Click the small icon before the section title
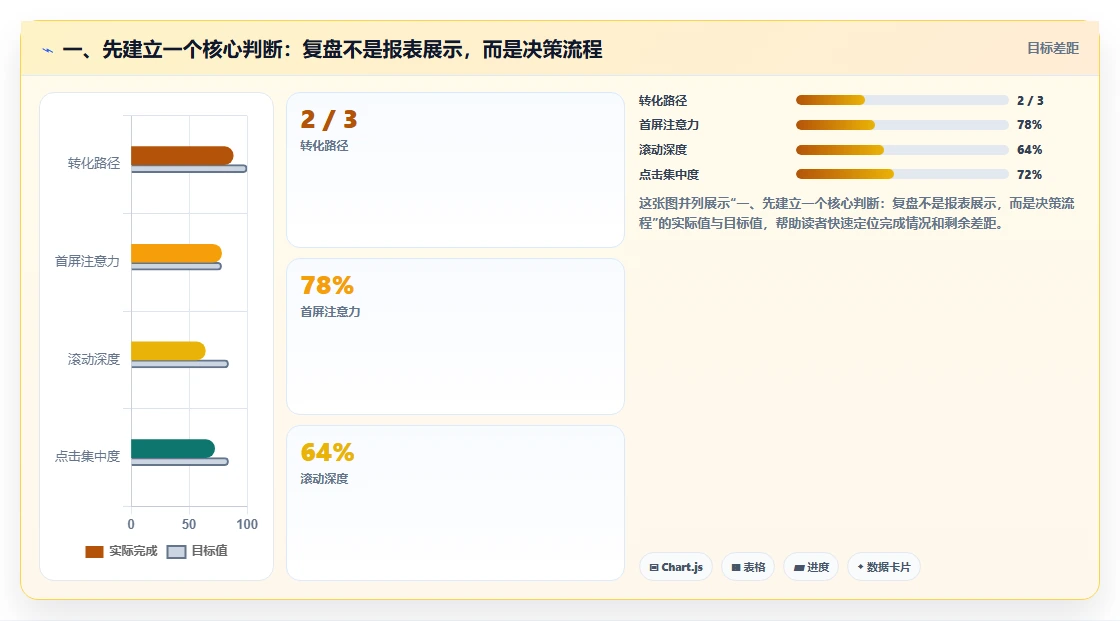This screenshot has height=621, width=1120. [x=48, y=50]
